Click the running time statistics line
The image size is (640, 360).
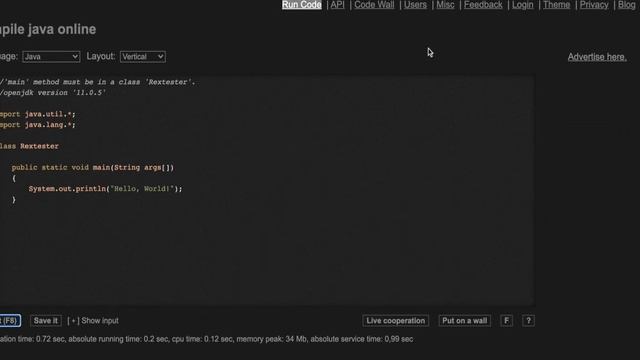(206, 339)
